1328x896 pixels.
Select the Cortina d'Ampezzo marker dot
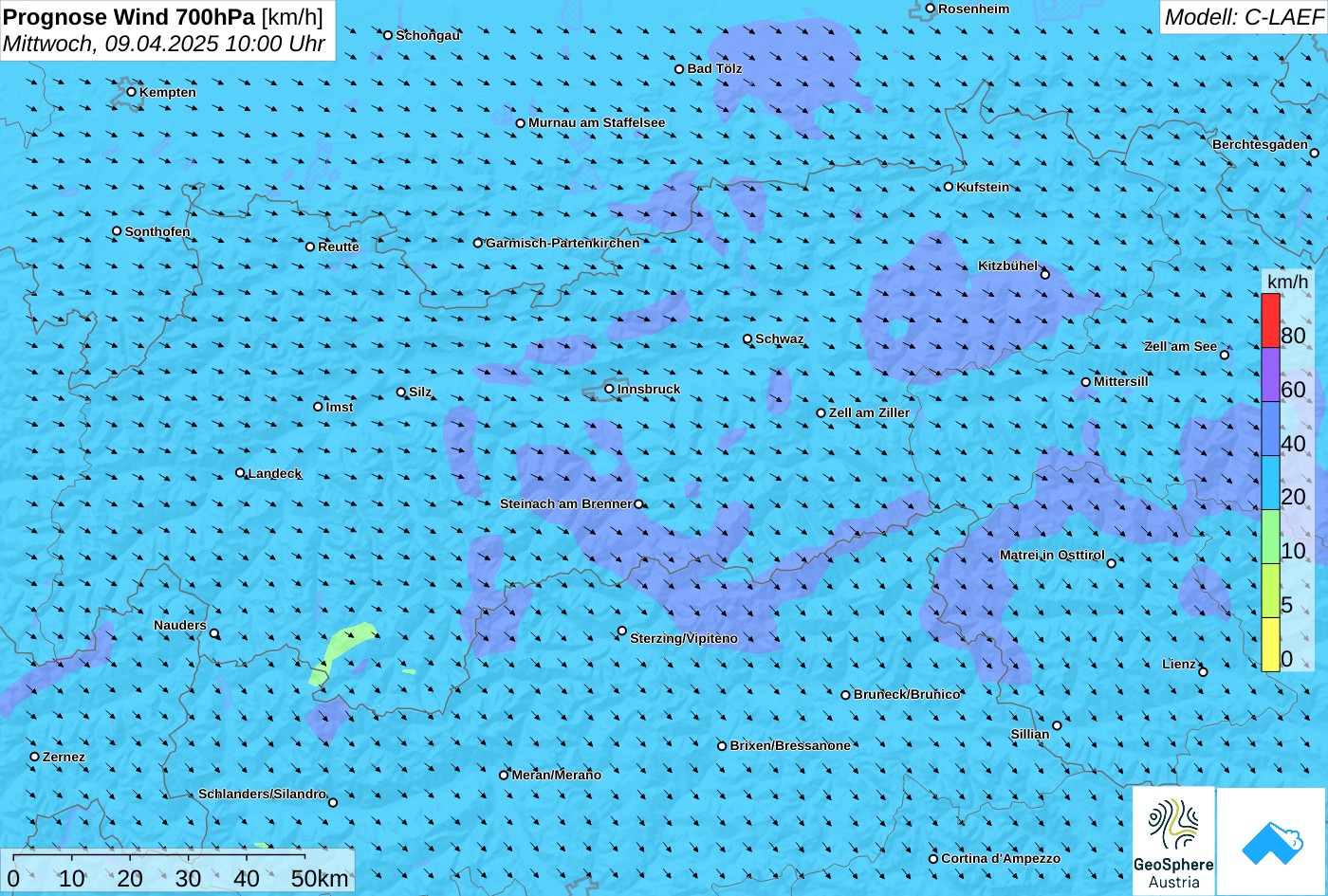(x=933, y=859)
